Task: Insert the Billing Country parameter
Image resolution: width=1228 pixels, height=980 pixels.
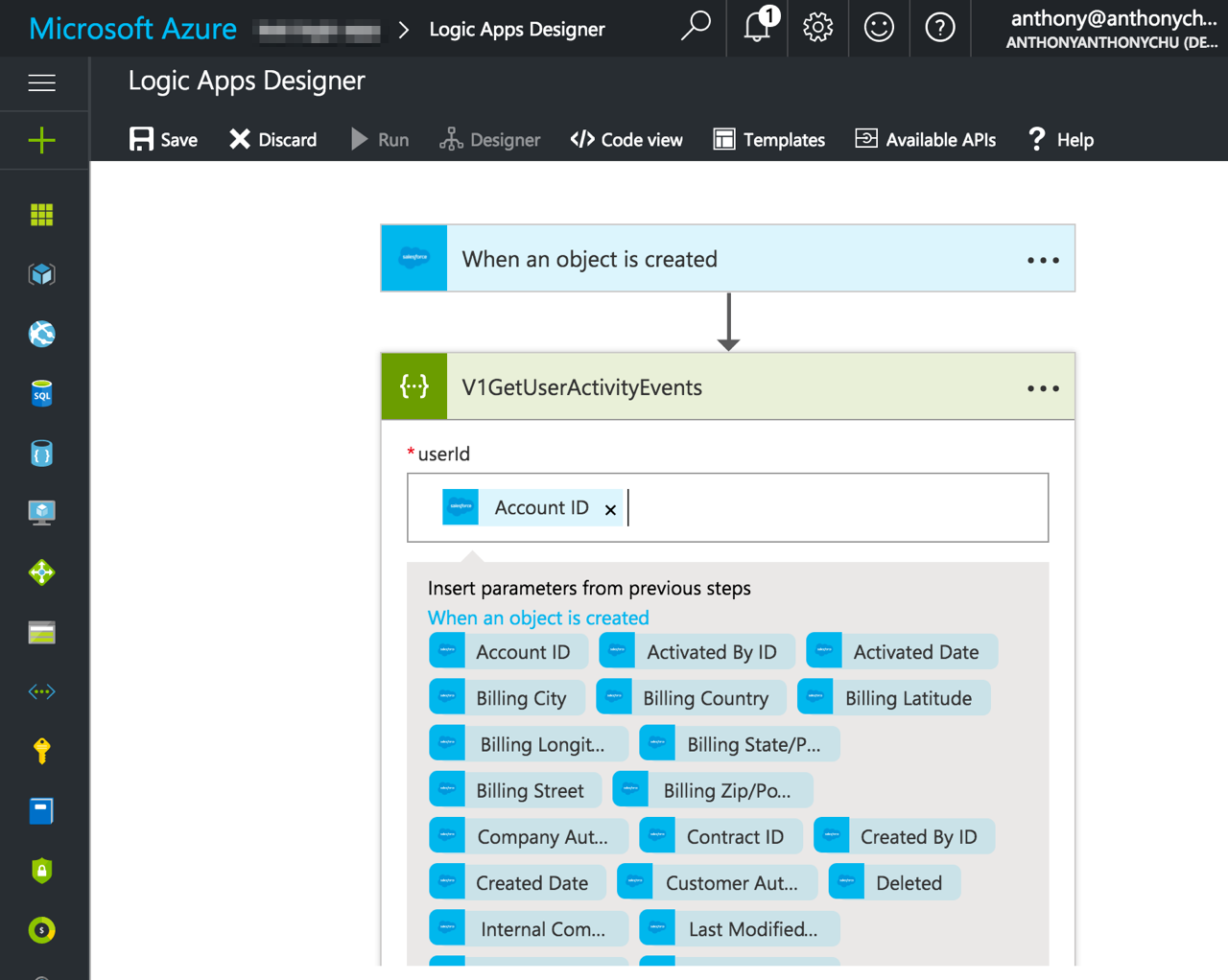Action: [x=691, y=697]
